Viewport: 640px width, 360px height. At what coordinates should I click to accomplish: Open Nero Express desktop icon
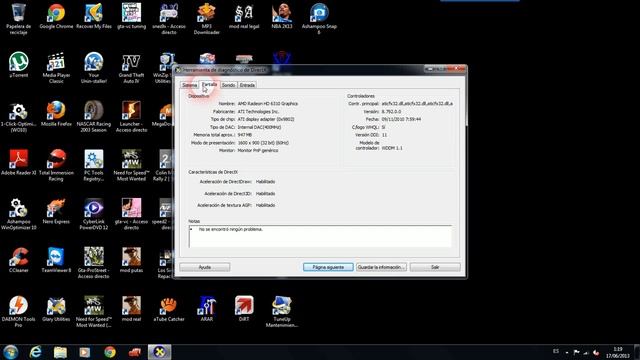click(56, 211)
